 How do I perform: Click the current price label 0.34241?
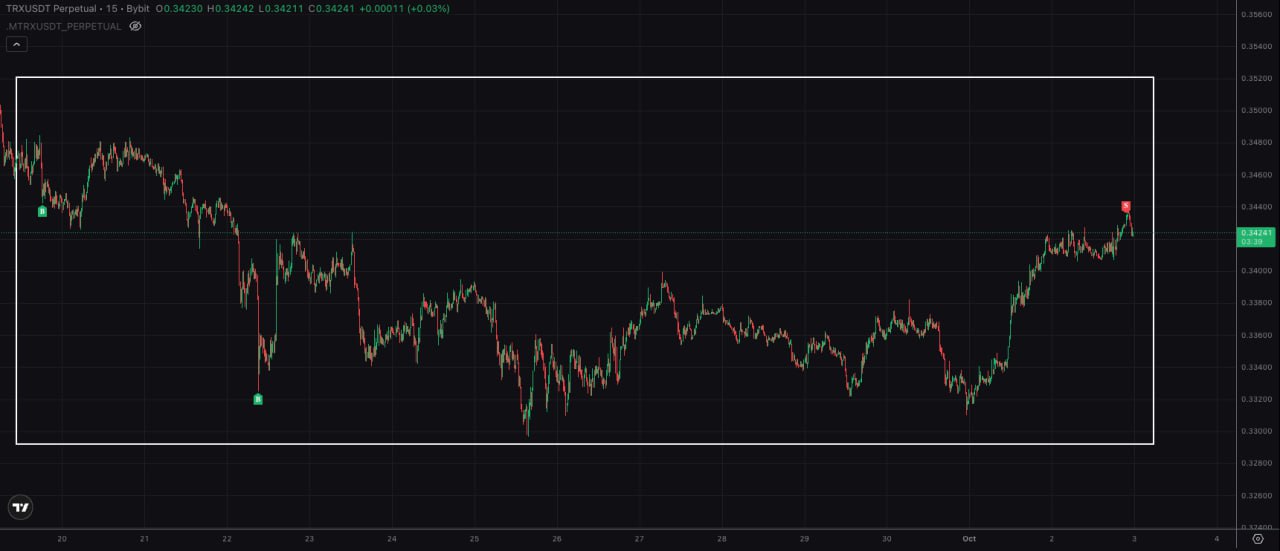click(1256, 233)
